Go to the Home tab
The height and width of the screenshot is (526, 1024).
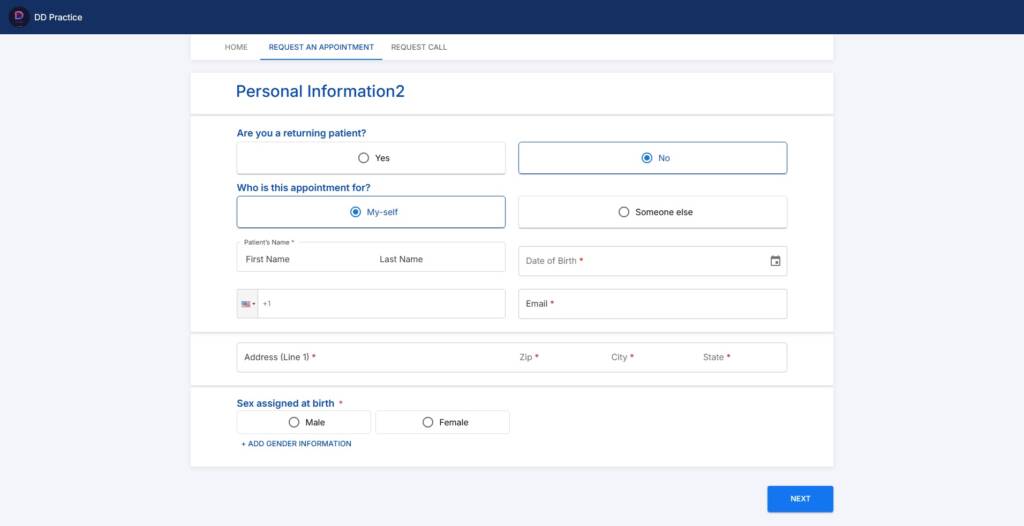point(236,47)
